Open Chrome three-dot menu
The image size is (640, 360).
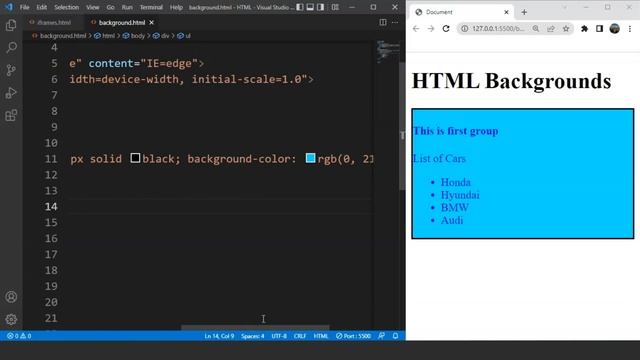tap(630, 29)
